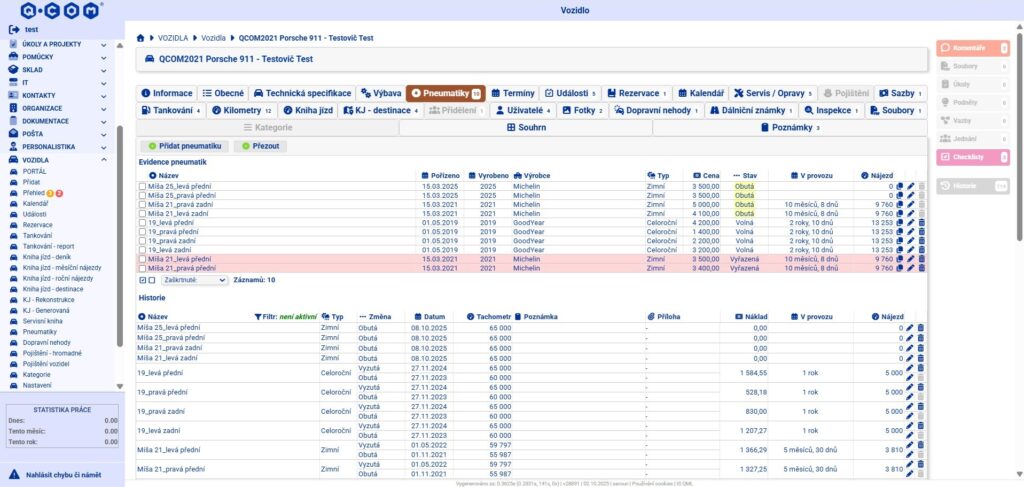The width and height of the screenshot is (1024, 487).
Task: Open Servisní kniha in the sidebar
Action: tap(41, 320)
